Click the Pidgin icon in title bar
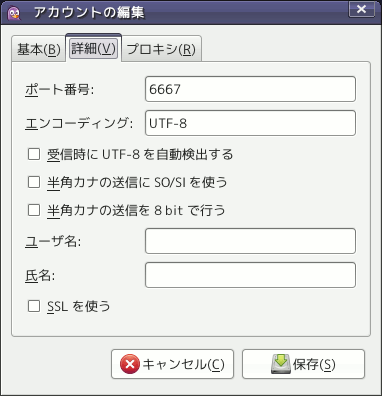This screenshot has width=382, height=396. (14, 13)
